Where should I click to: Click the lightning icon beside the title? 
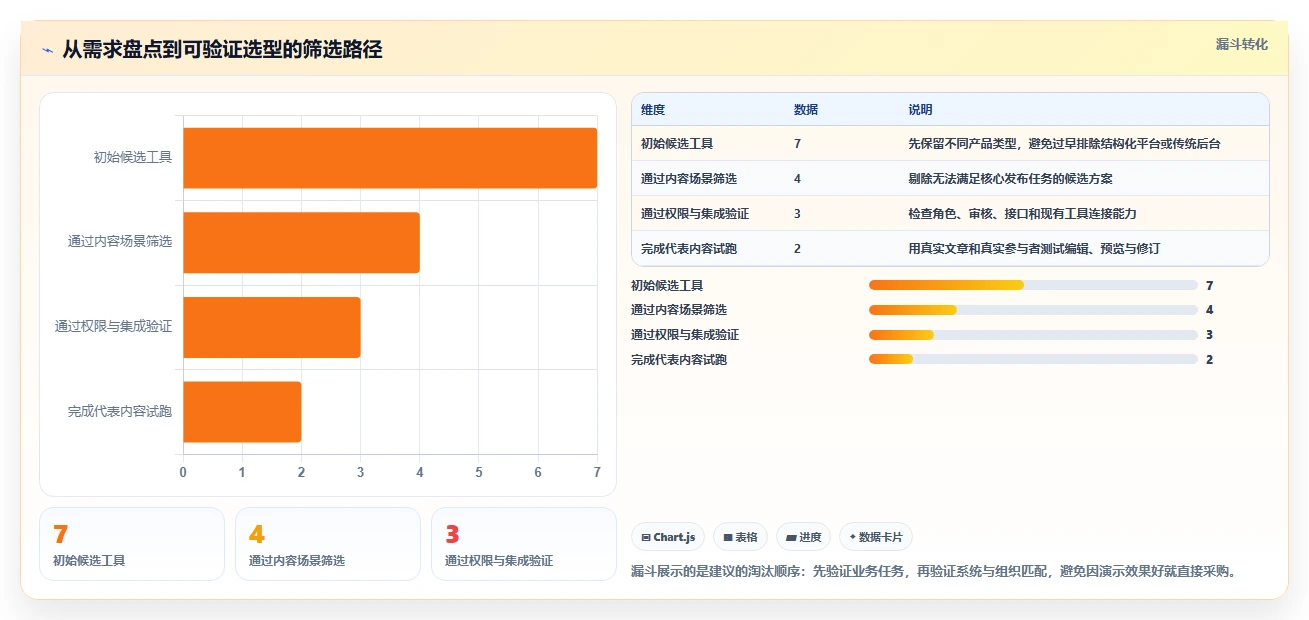(47, 50)
